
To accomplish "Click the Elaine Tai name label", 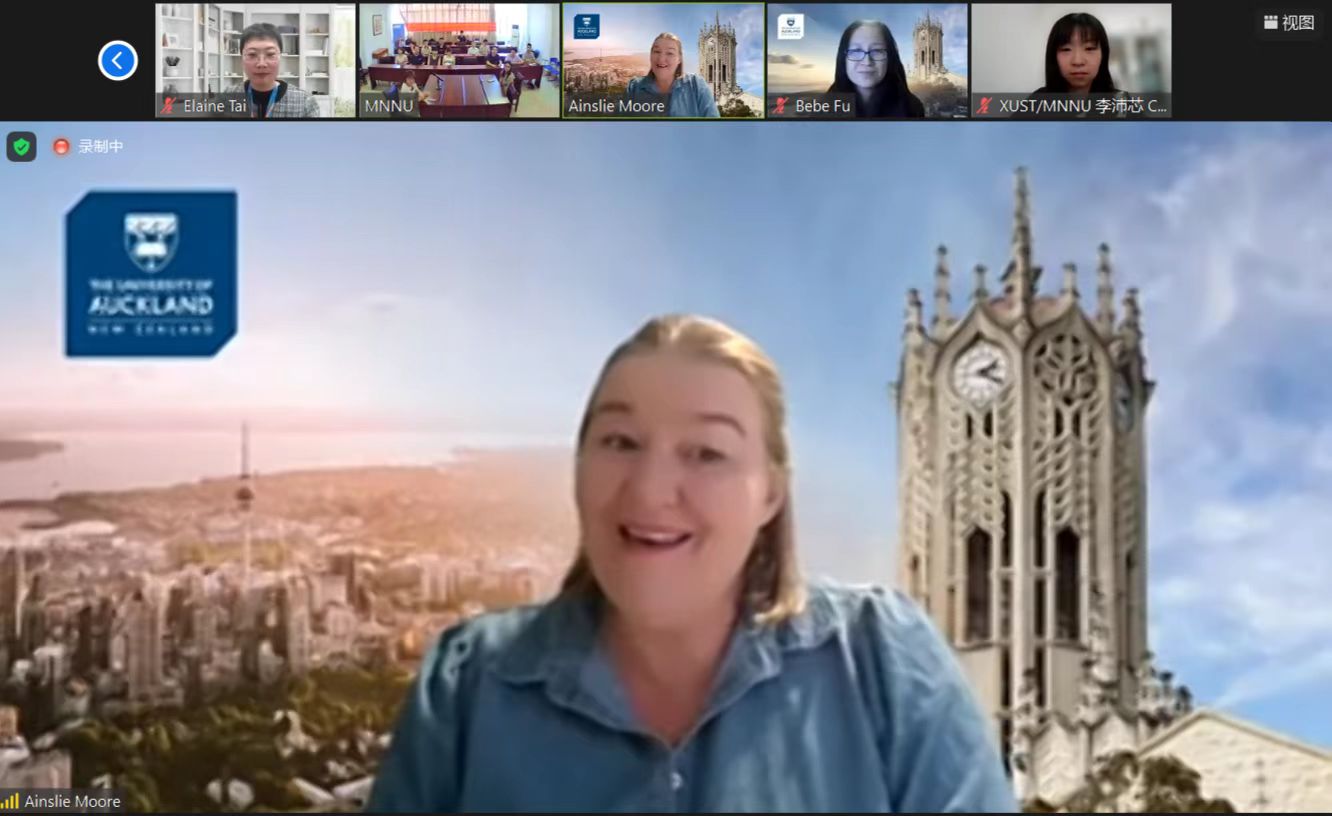I will tap(214, 106).
